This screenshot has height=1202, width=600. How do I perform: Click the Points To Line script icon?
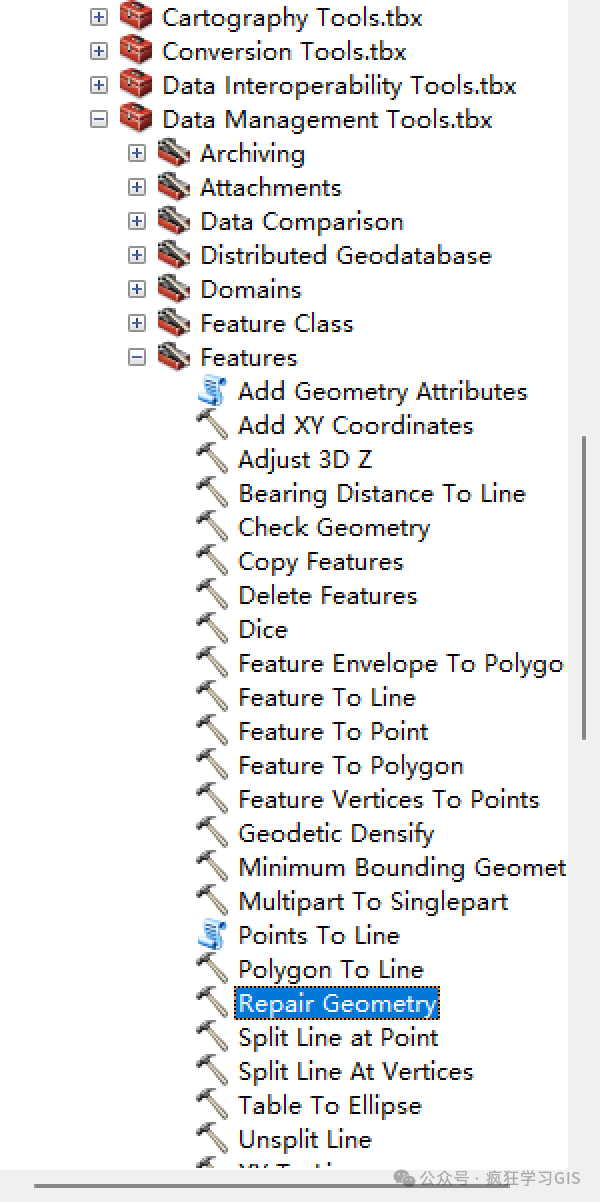click(212, 935)
